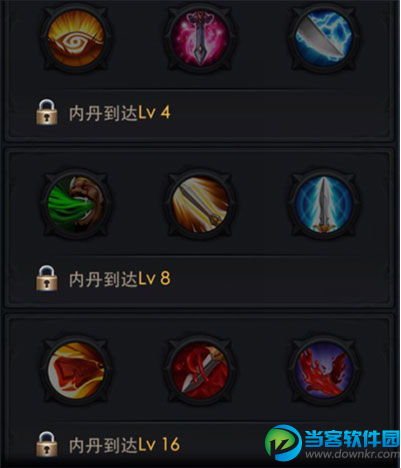Click the 当客软件园 watermark logo
The image size is (401, 468).
click(x=352, y=438)
